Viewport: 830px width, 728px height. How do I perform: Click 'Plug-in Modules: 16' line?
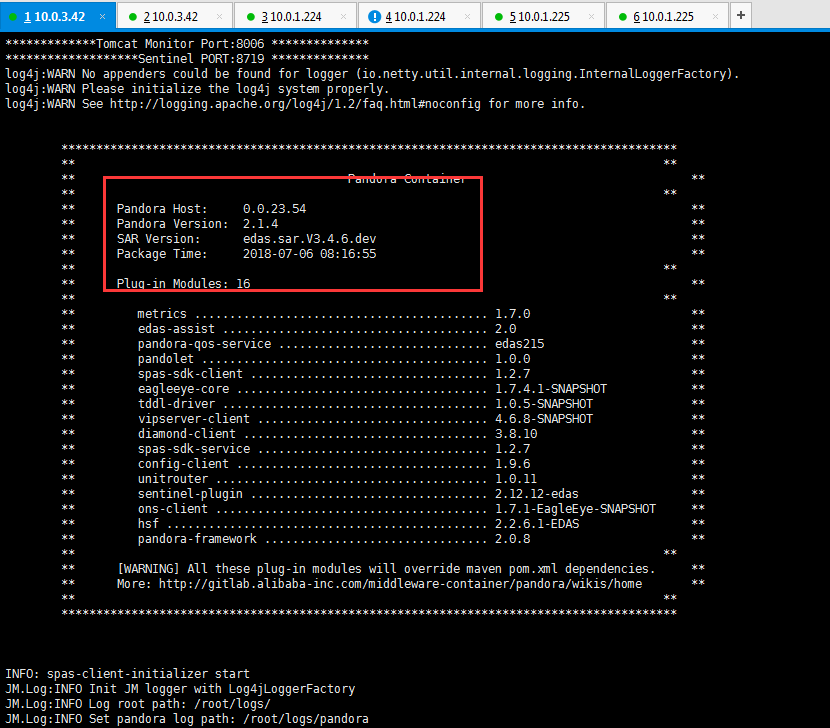pyautogui.click(x=184, y=284)
